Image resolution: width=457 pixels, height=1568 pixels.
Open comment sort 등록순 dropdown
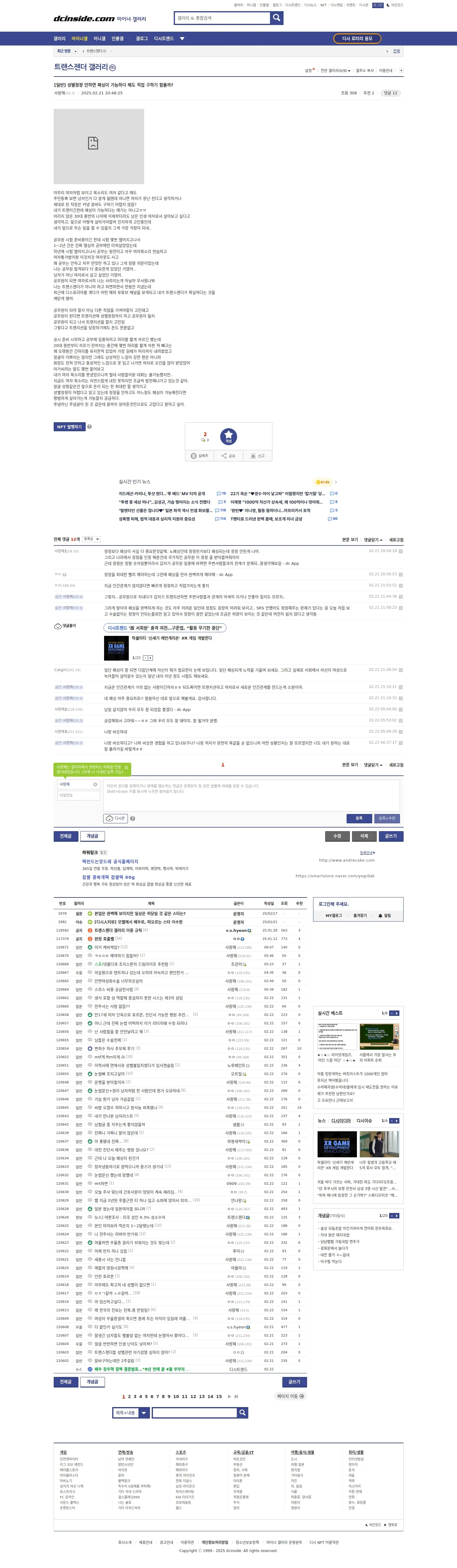pos(91,539)
